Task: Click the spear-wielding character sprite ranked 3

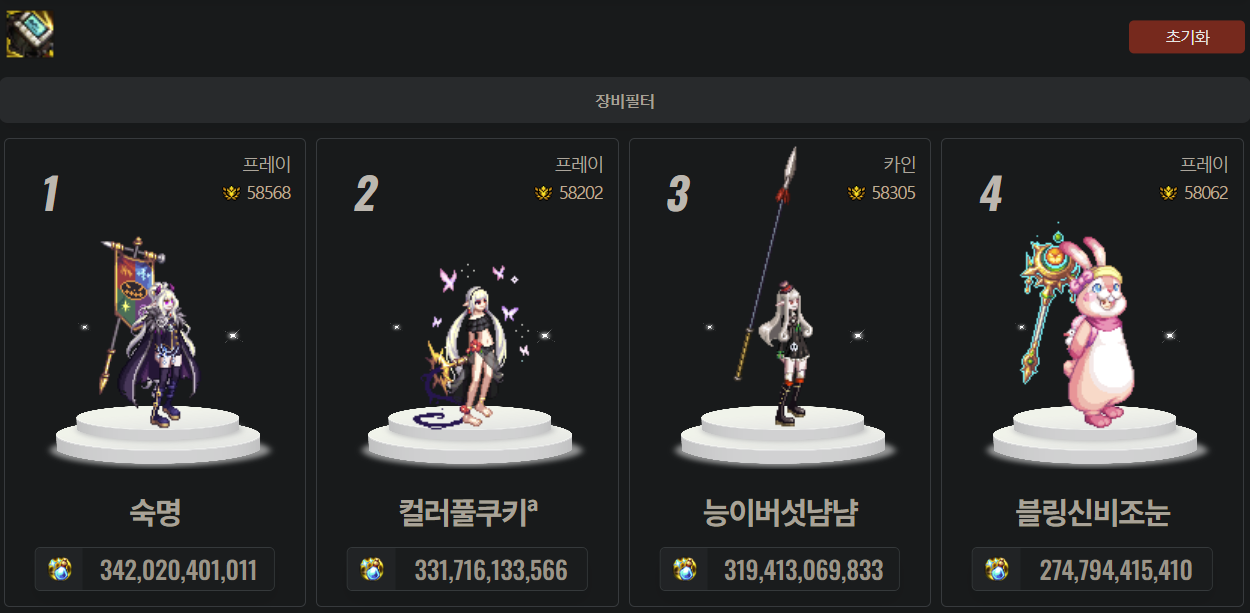Action: point(773,290)
